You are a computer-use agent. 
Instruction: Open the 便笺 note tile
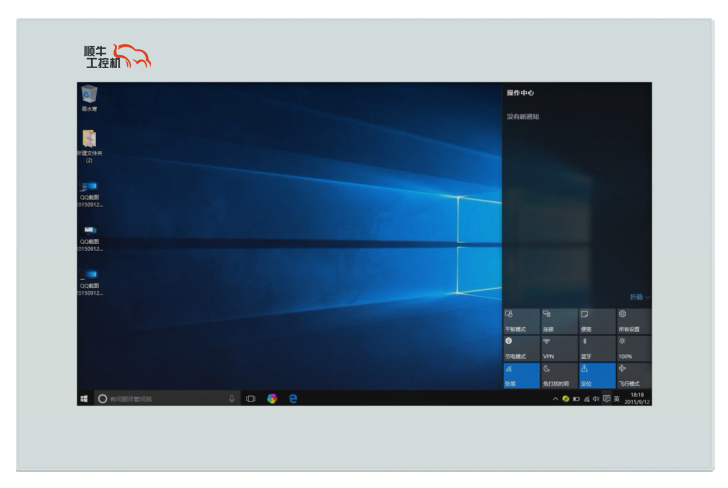click(597, 321)
